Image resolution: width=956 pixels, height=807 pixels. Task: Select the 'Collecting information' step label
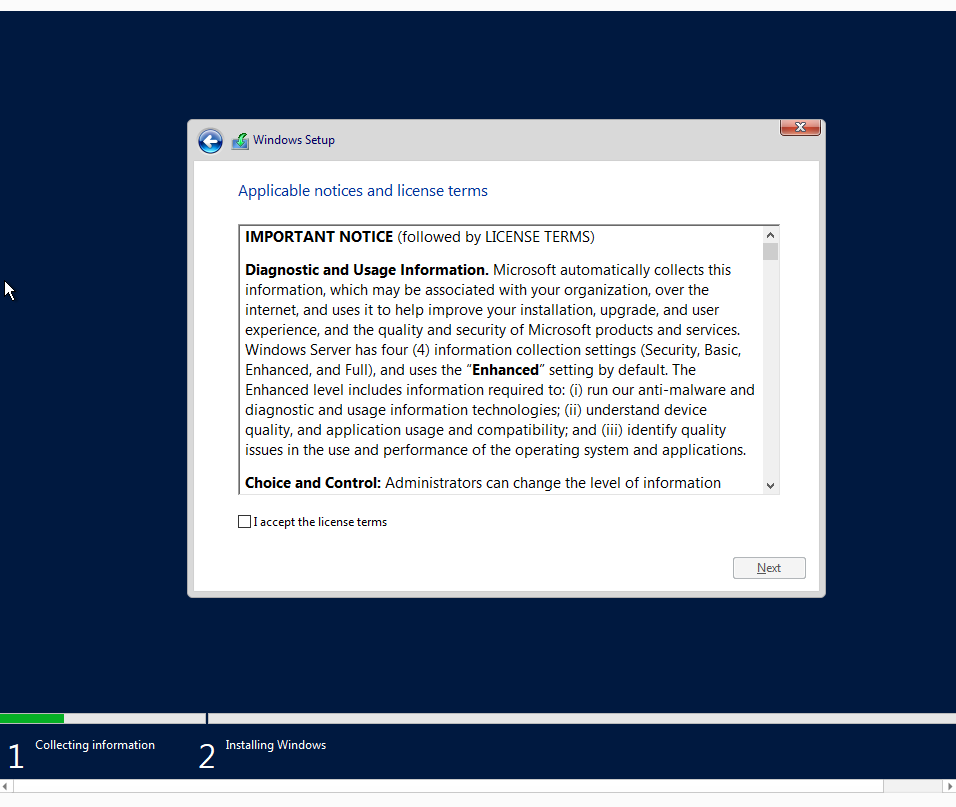coord(95,745)
